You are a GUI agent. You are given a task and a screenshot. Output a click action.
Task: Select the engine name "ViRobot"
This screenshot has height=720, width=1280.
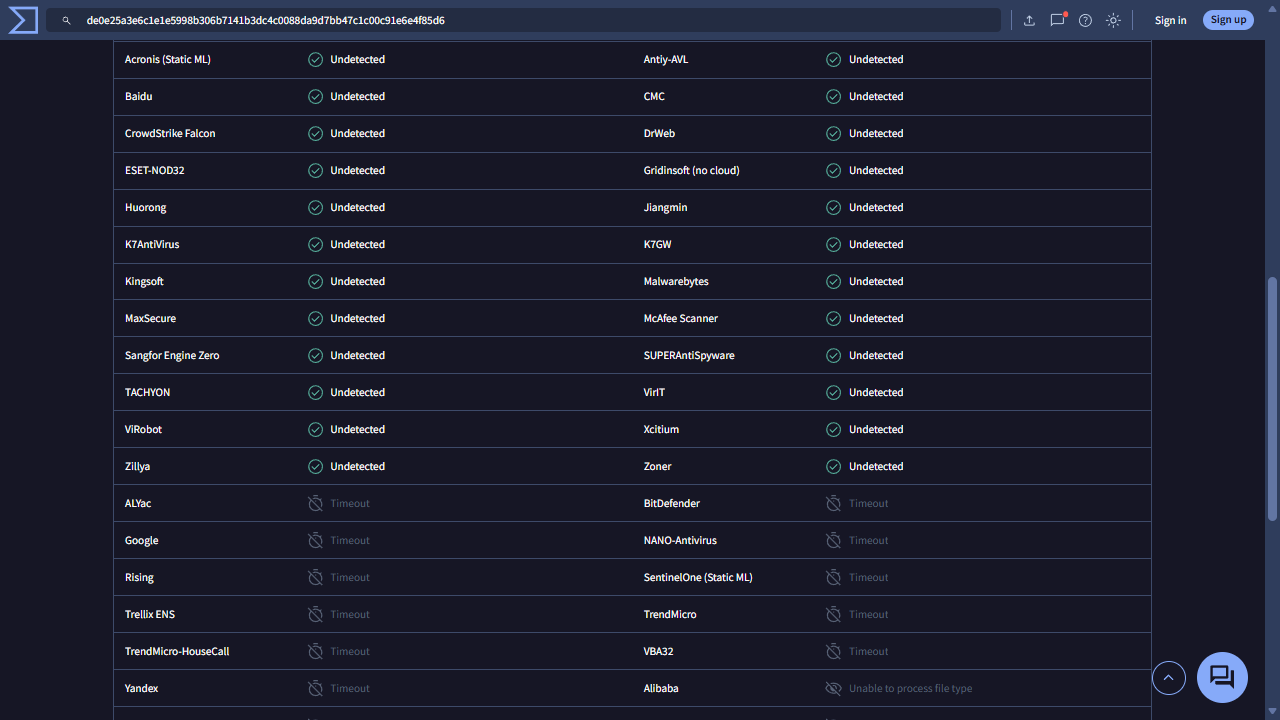[x=143, y=430]
